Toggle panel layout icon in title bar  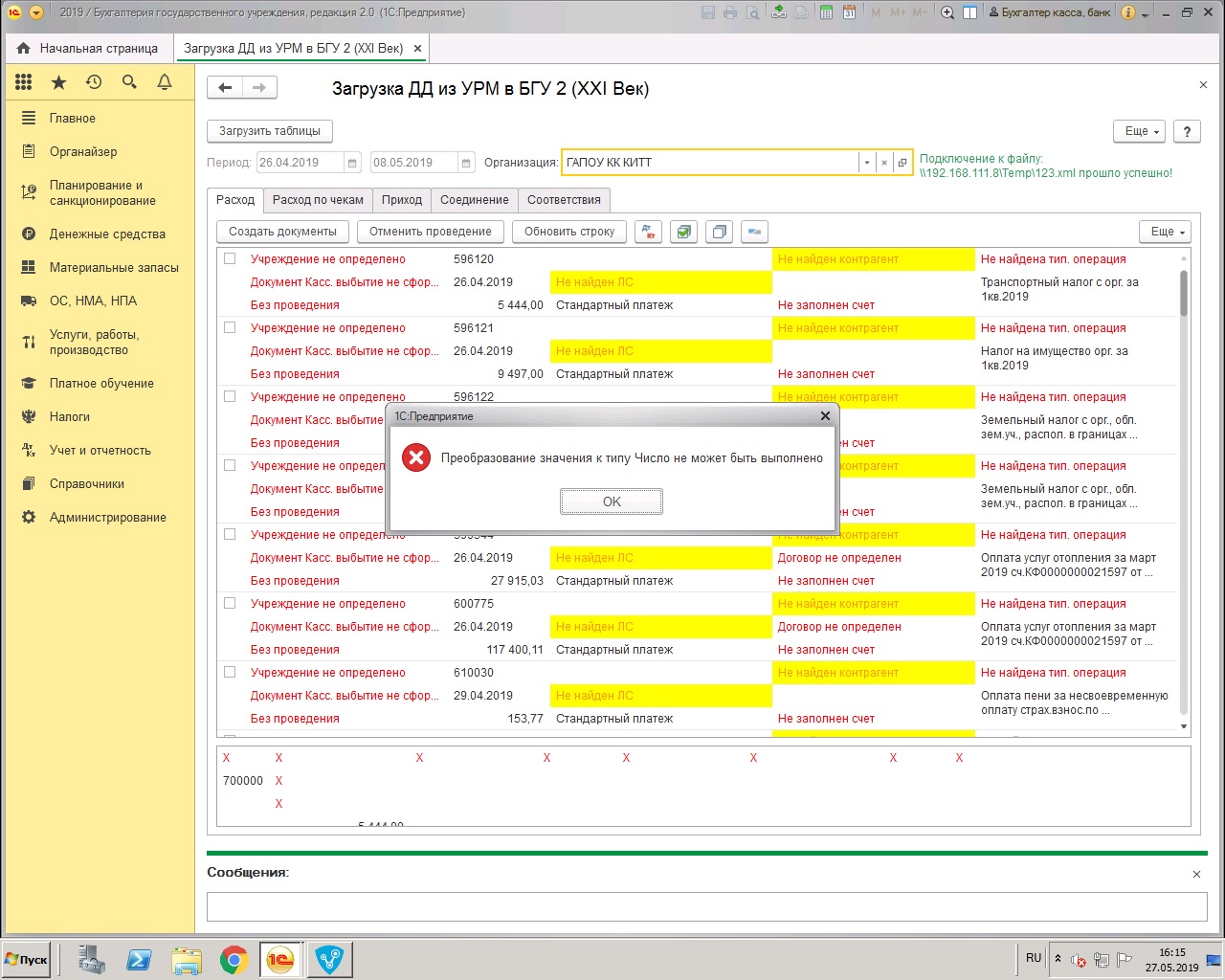(x=969, y=12)
